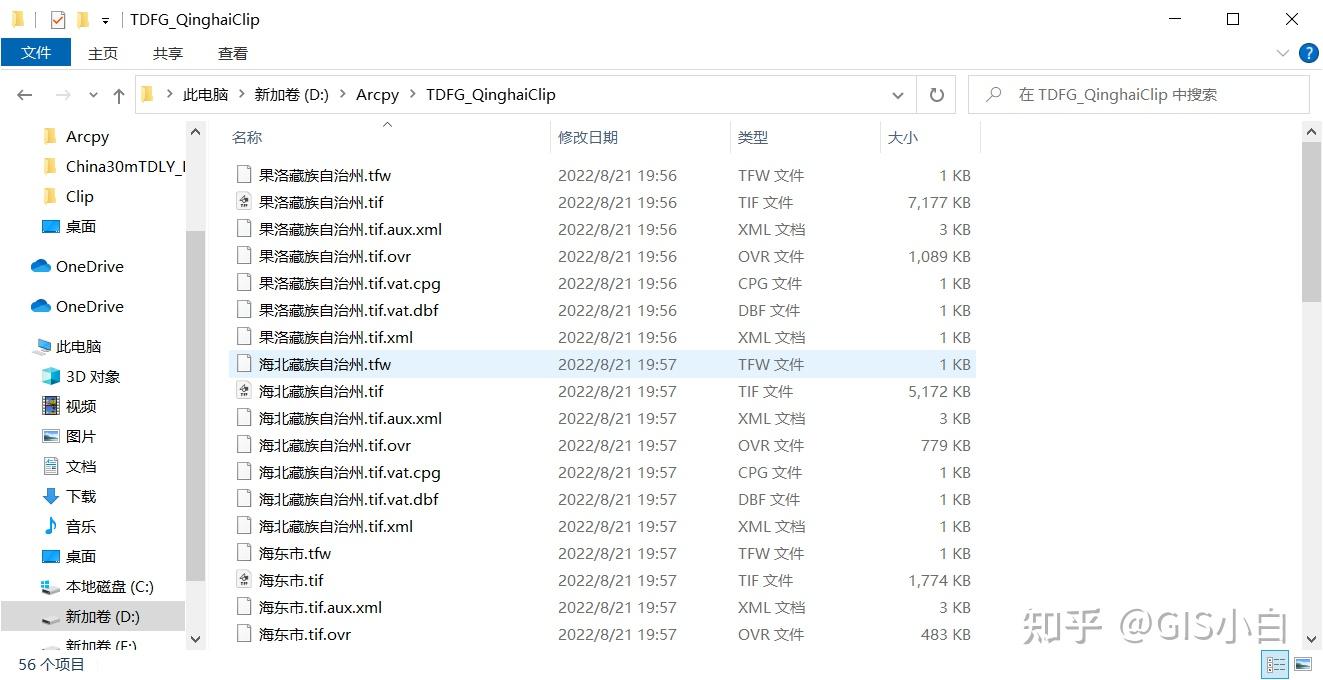The image size is (1323, 680).
Task: Click the file icon of 海北藏族自治州.tif.ovr
Action: pos(243,445)
